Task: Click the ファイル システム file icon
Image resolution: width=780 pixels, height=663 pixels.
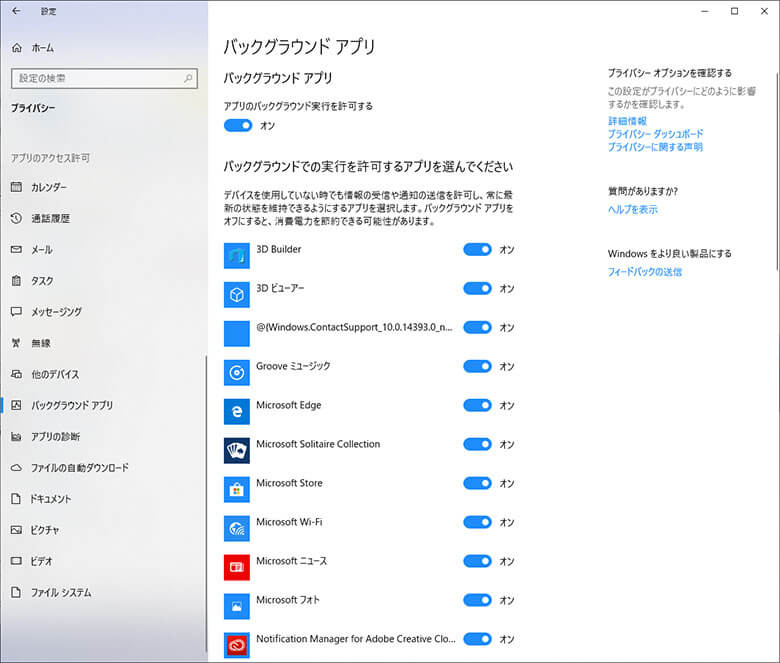Action: (x=16, y=592)
